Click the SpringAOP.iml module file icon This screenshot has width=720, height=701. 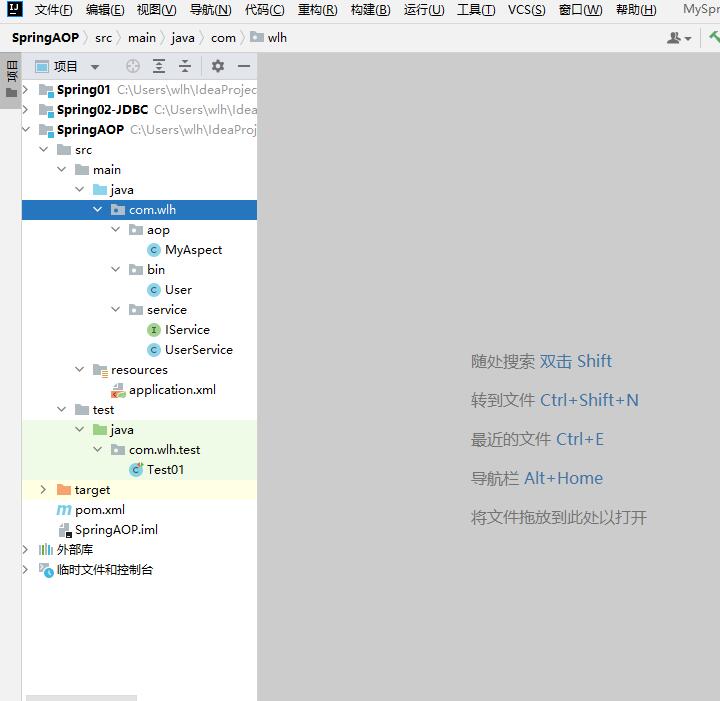(x=65, y=530)
